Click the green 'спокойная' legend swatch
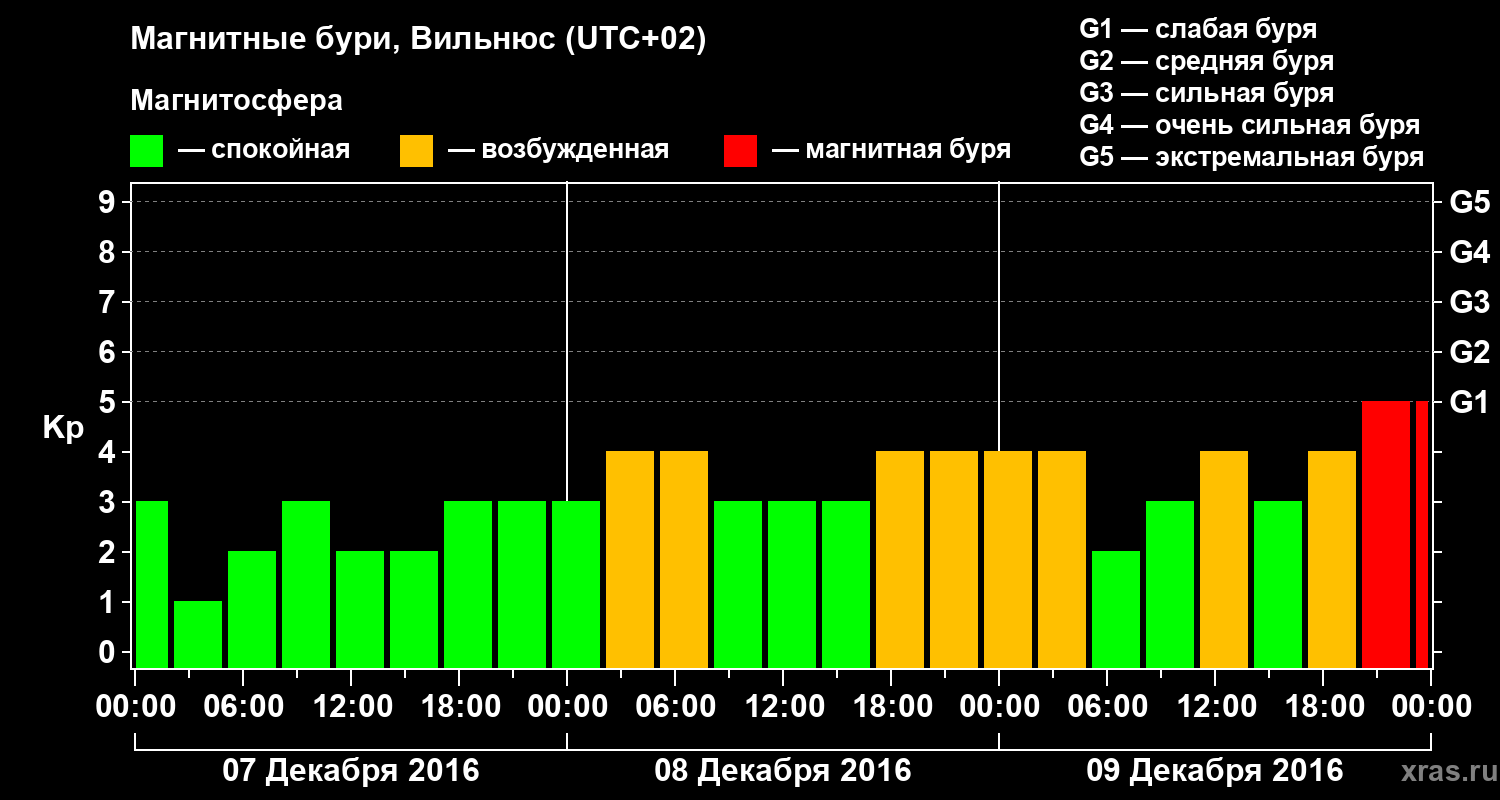The width and height of the screenshot is (1500, 800). click(147, 151)
